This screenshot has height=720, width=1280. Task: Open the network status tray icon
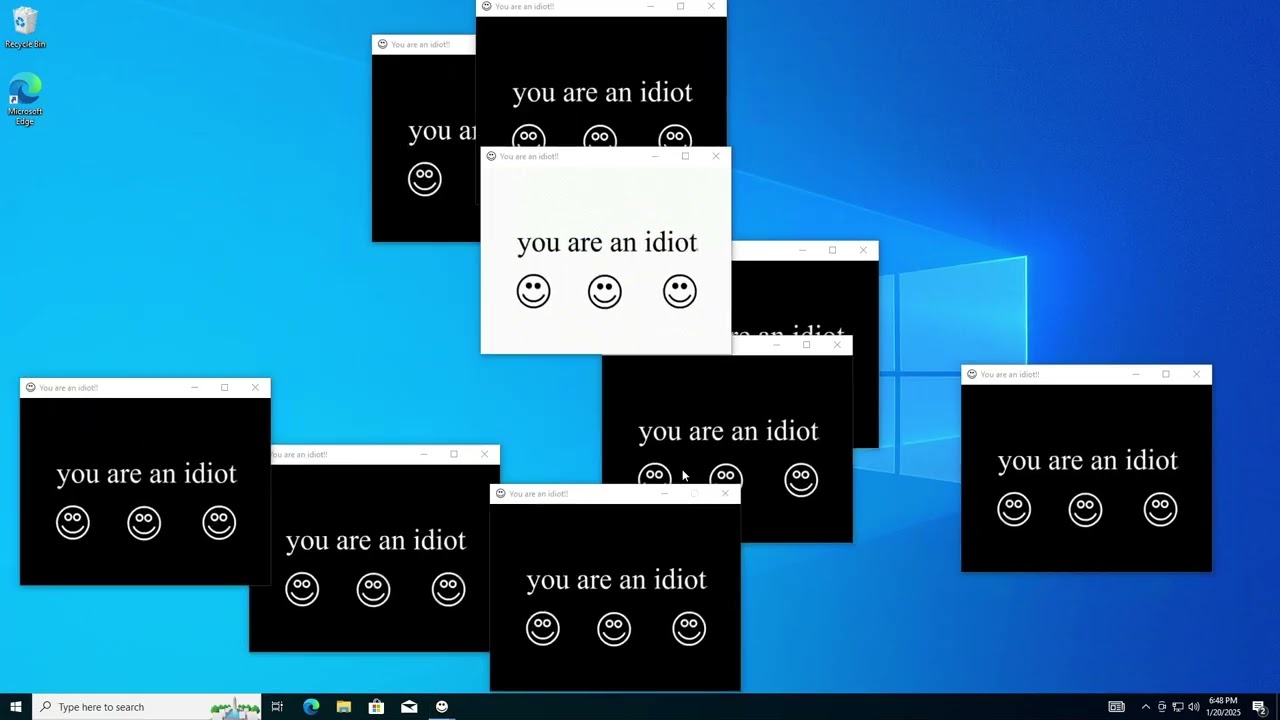[1178, 707]
